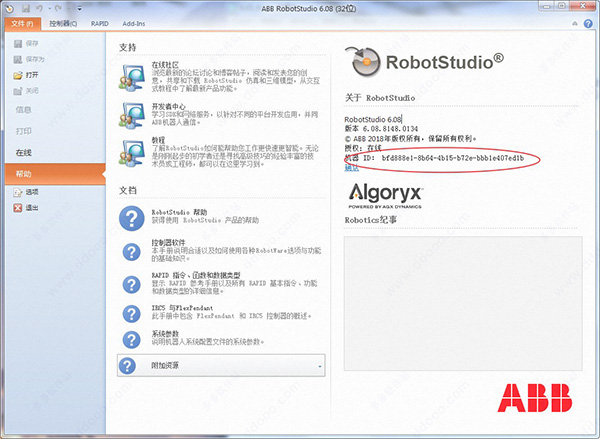
Task: Click the Redo arrow in quick access toolbar
Action: pos(58,8)
